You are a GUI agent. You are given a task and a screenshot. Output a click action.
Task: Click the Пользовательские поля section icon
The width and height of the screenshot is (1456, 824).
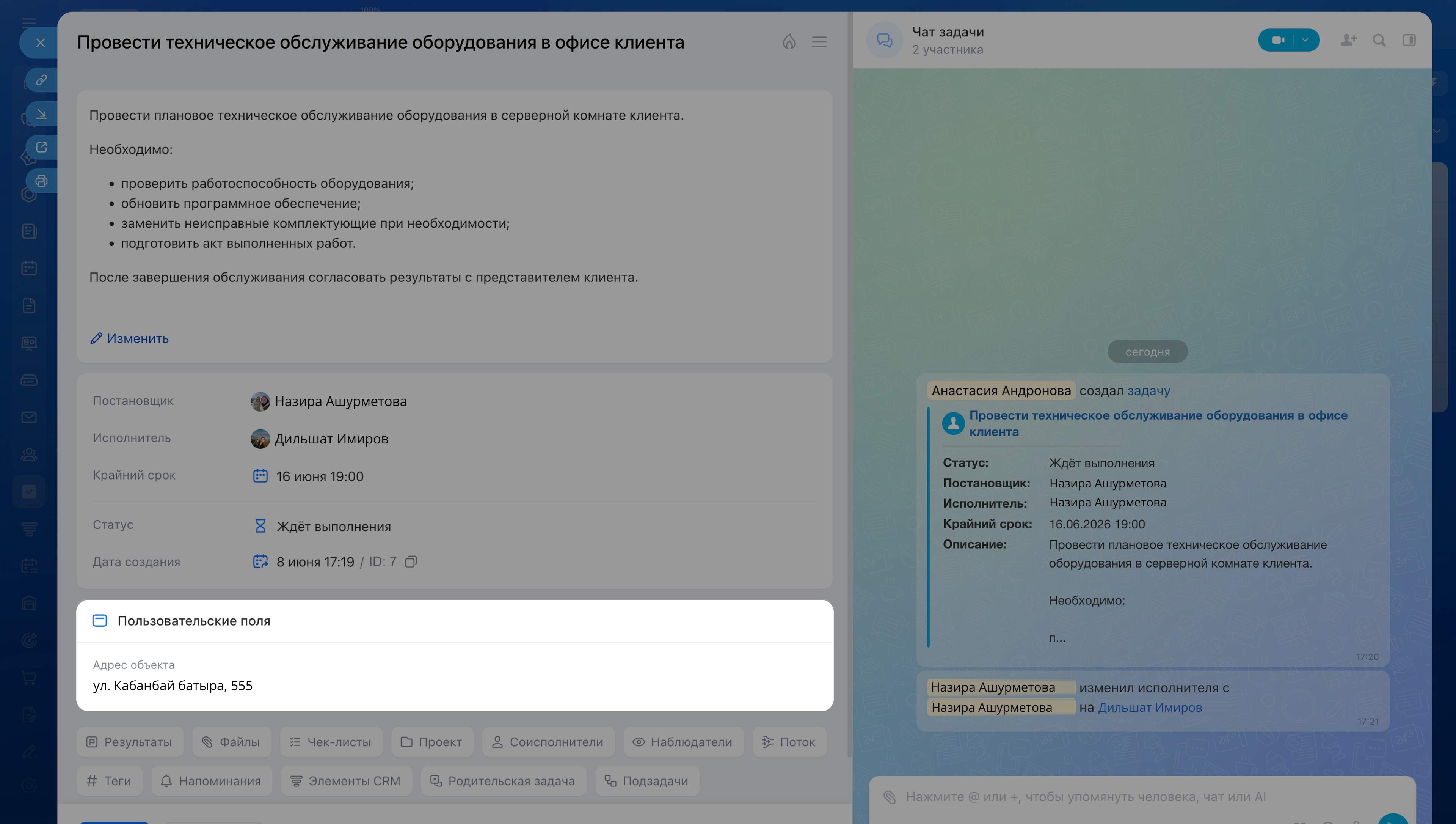click(x=99, y=621)
